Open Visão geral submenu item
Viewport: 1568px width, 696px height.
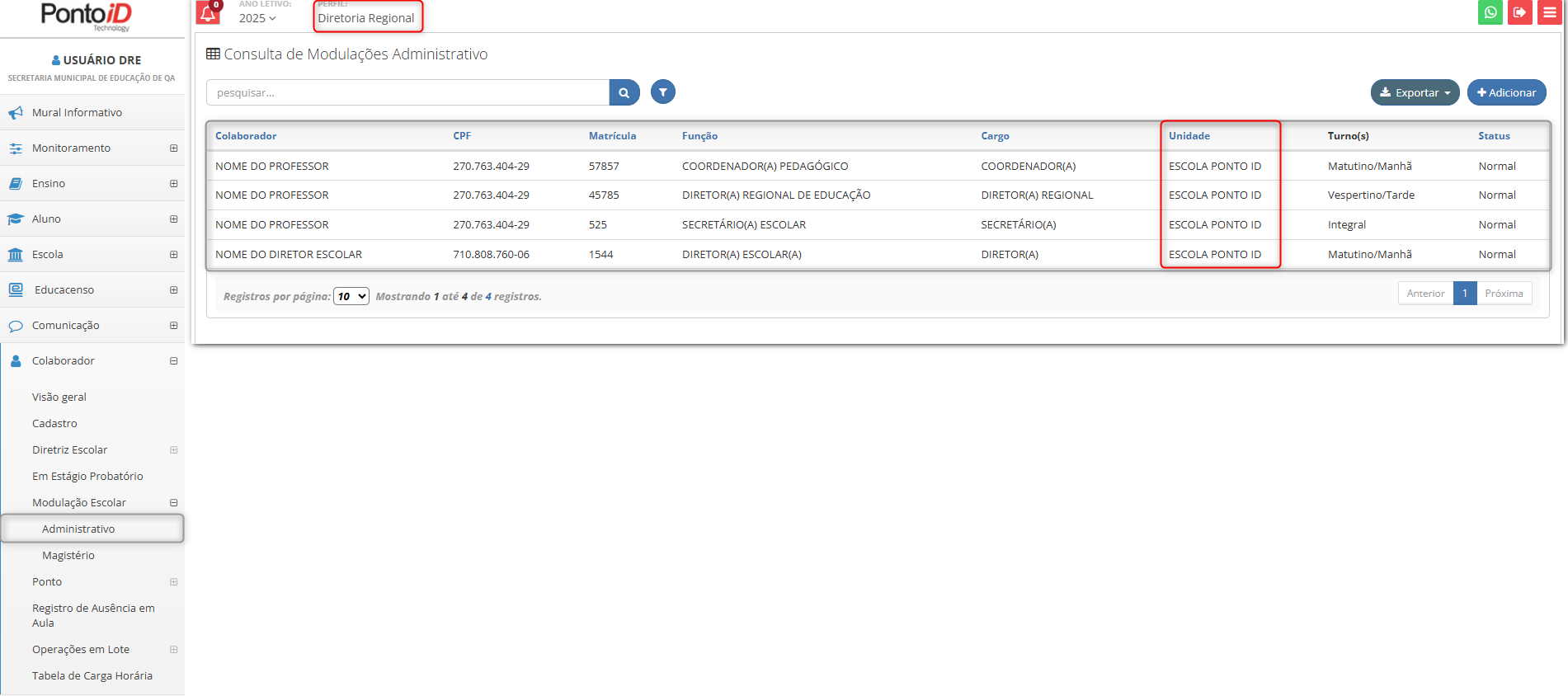59,397
